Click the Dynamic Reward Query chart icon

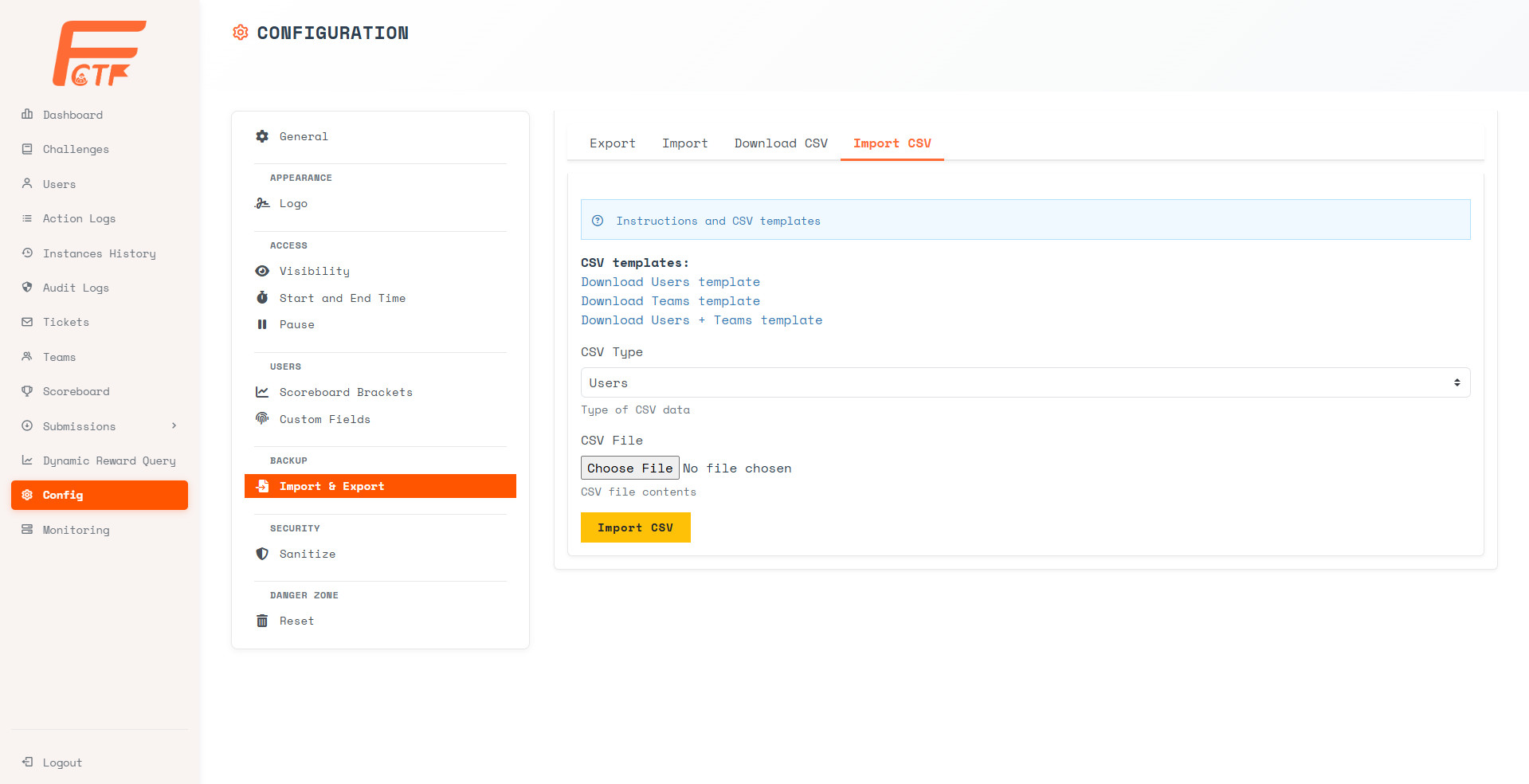coord(27,460)
